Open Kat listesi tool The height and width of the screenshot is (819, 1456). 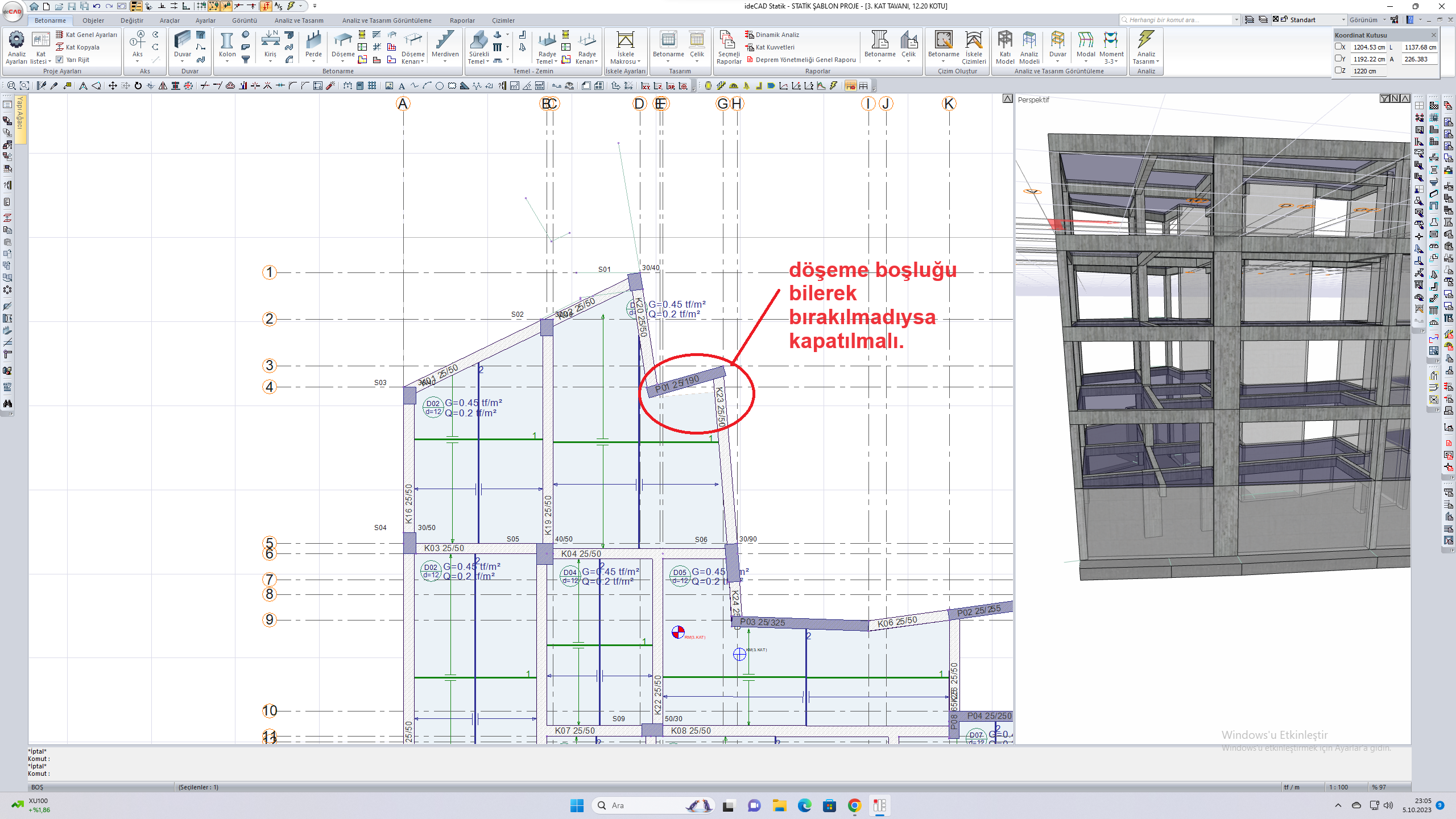tap(40, 48)
